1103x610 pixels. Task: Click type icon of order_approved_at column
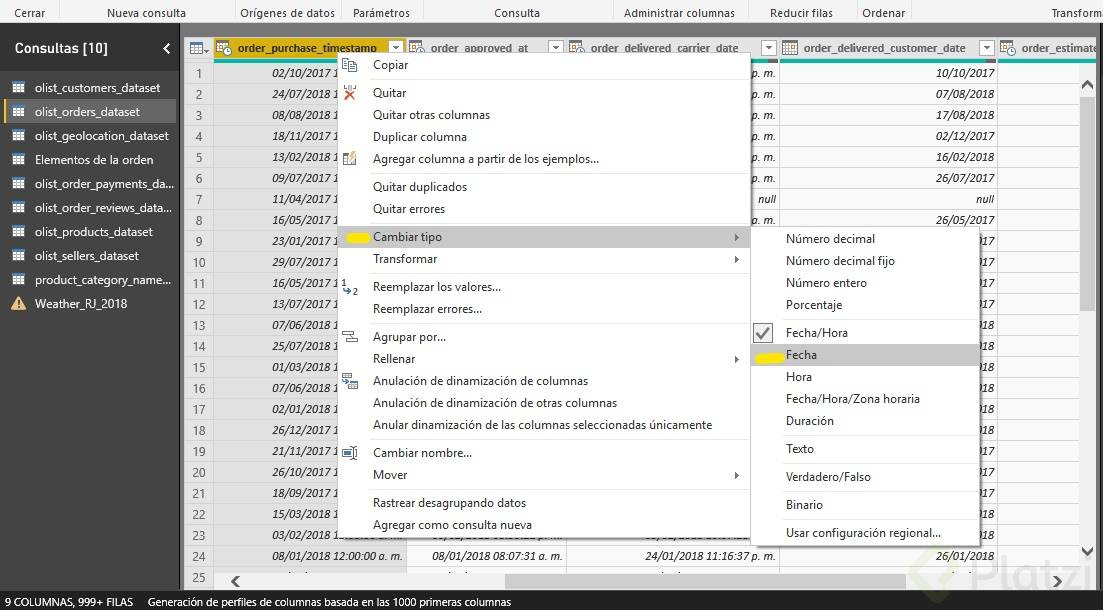click(416, 48)
